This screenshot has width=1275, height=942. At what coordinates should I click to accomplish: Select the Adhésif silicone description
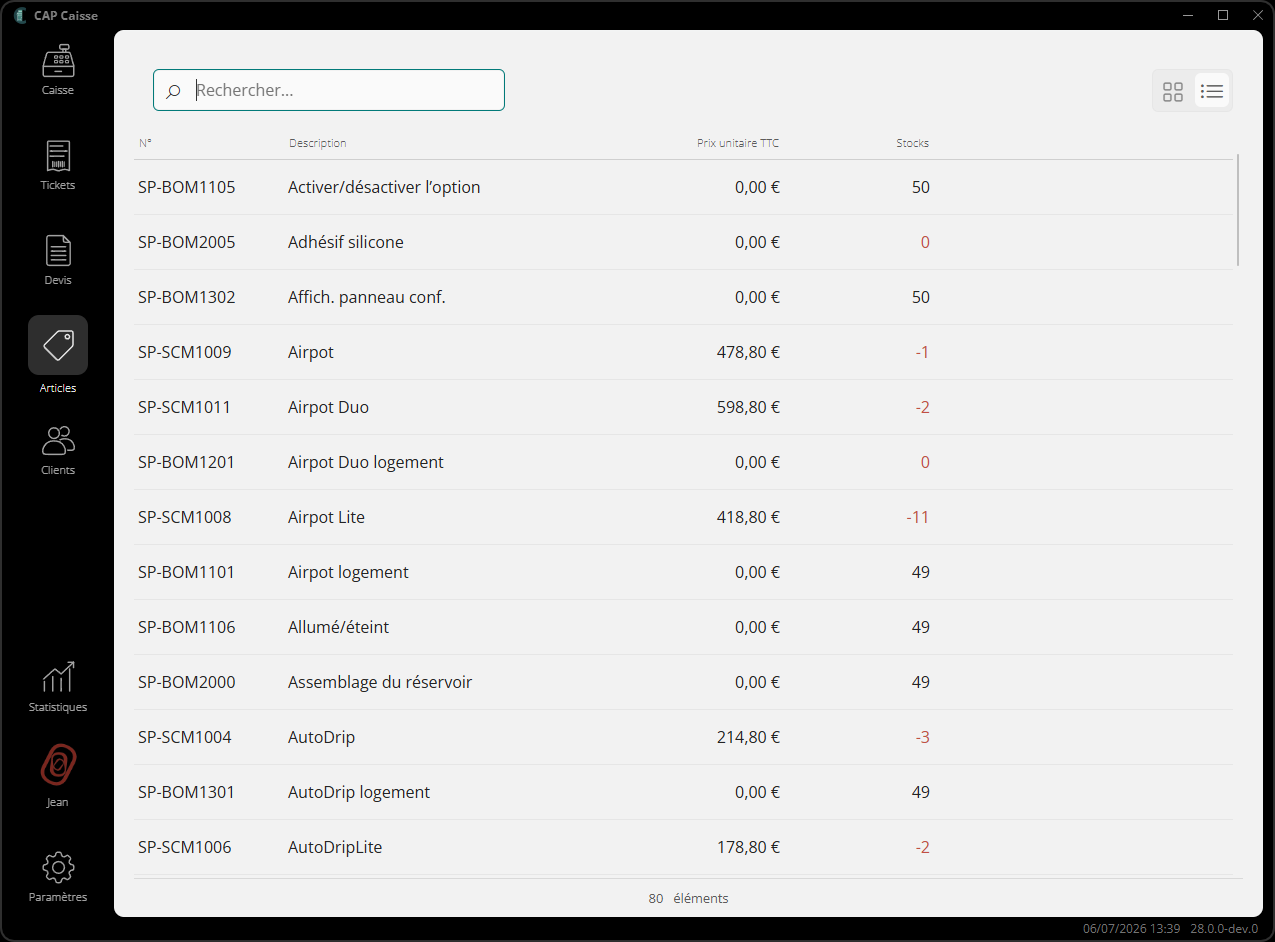[x=346, y=242]
